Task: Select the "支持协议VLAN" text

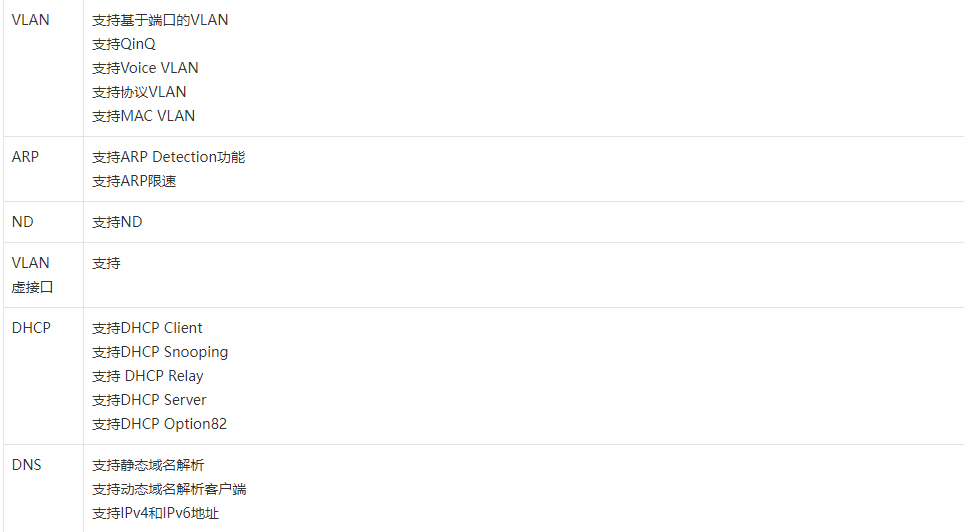Action: (139, 92)
